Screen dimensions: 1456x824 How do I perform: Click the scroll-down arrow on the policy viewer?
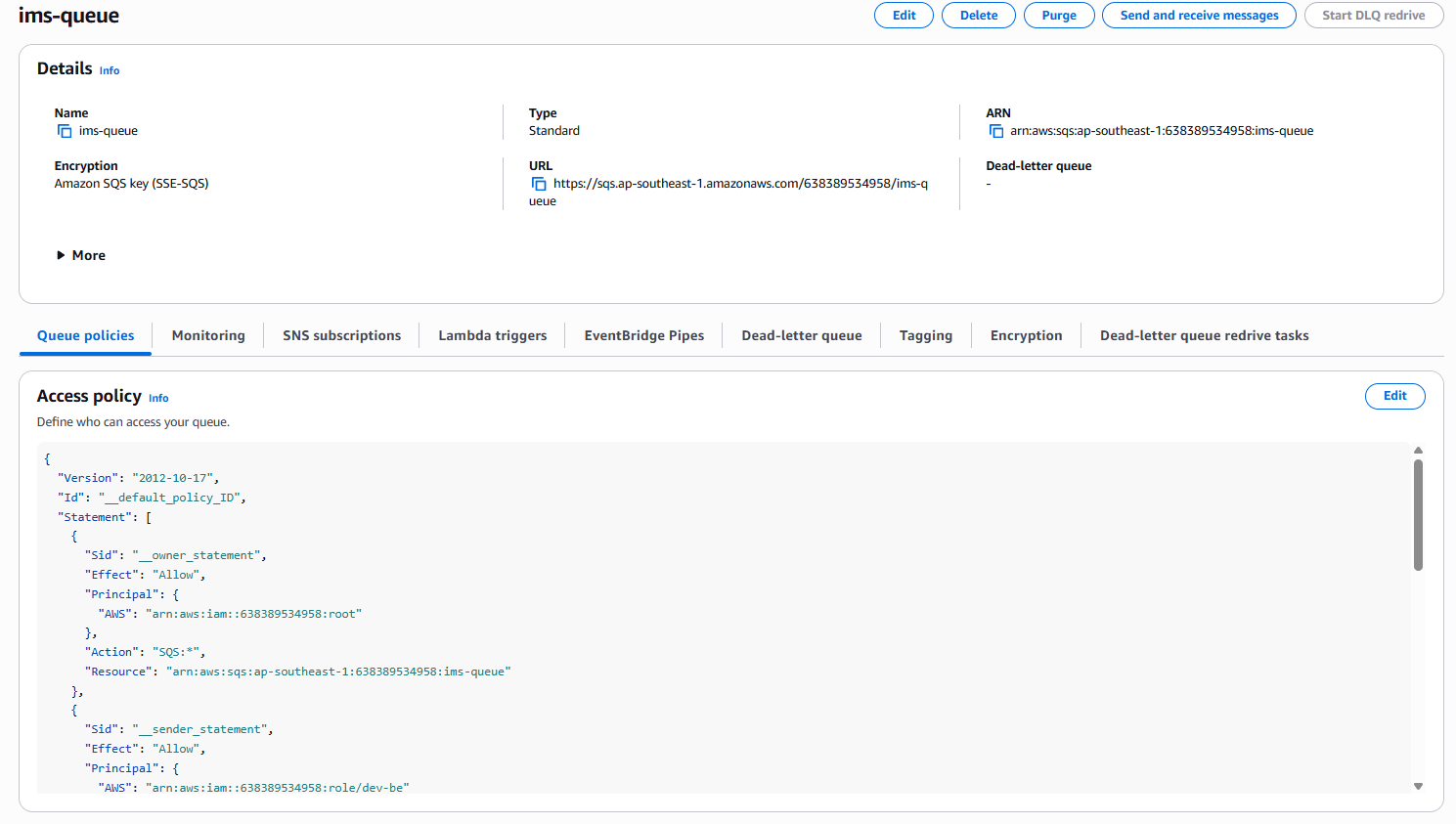click(1418, 785)
